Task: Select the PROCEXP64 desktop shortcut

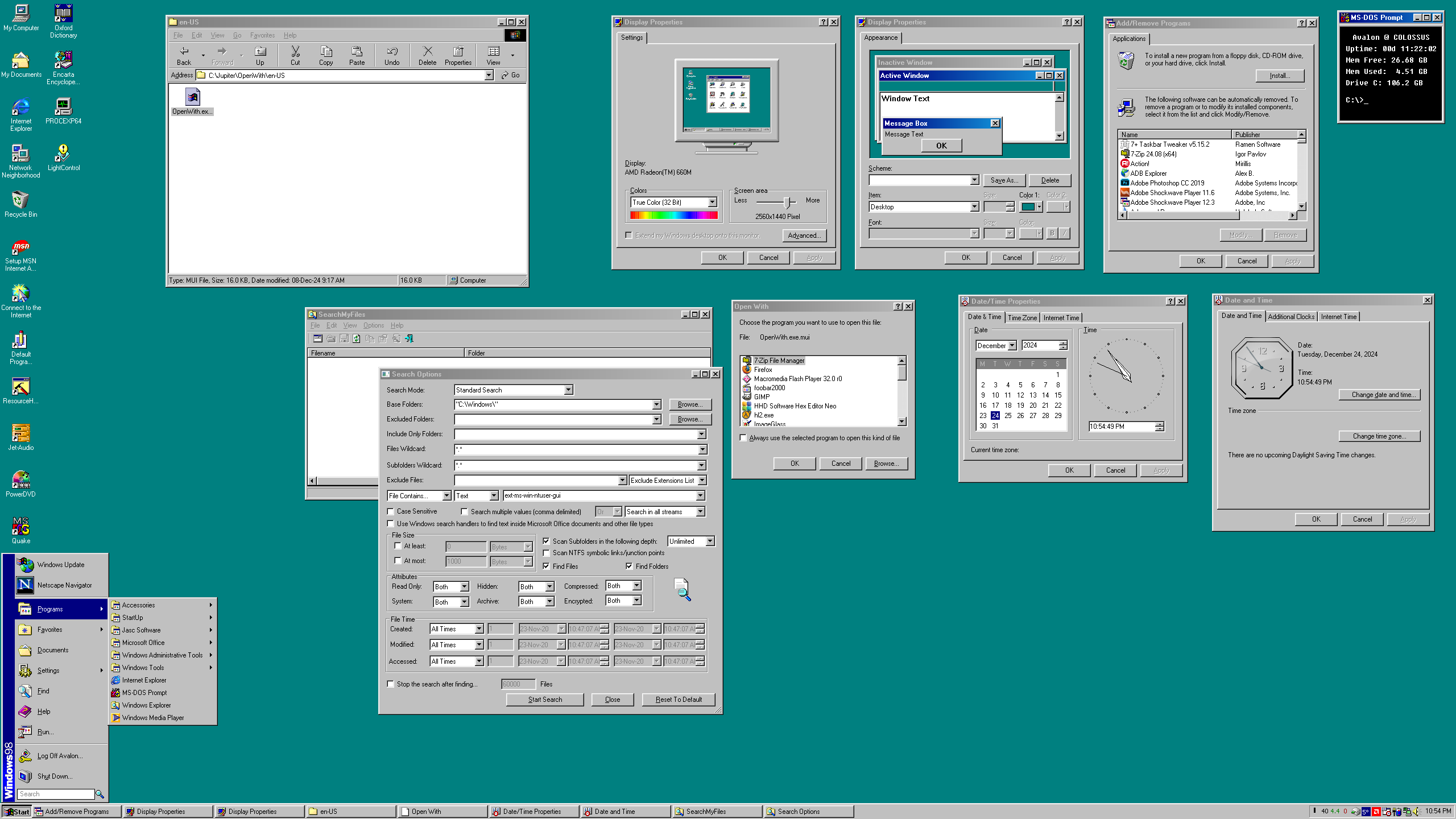Action: coord(63,110)
